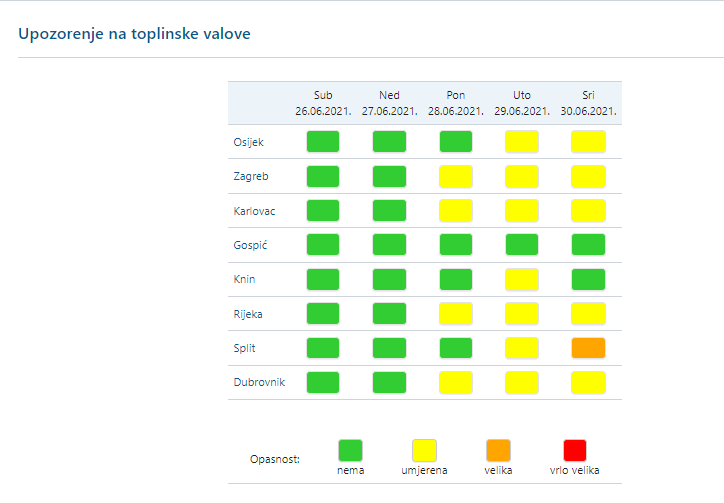
Task: Select the Sri 30.06.2021. column header
Action: pyautogui.click(x=588, y=102)
